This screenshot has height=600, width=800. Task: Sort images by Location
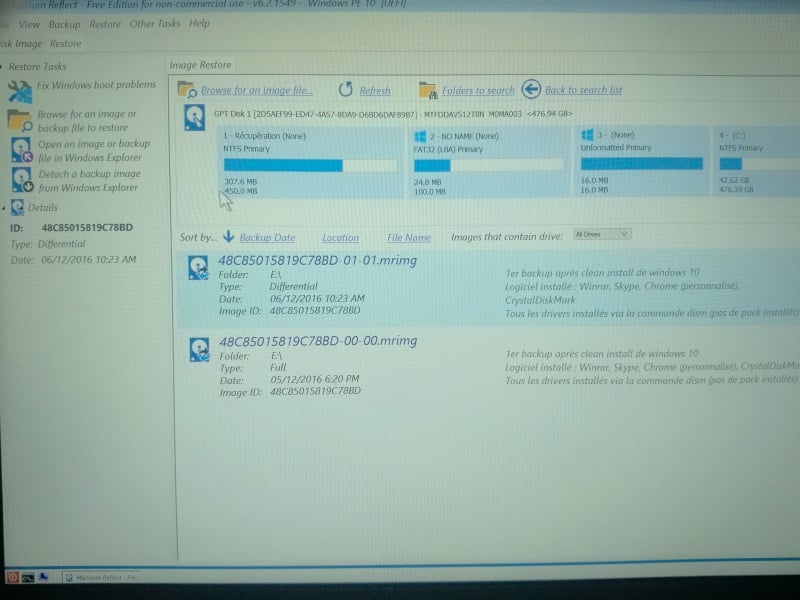pyautogui.click(x=340, y=238)
